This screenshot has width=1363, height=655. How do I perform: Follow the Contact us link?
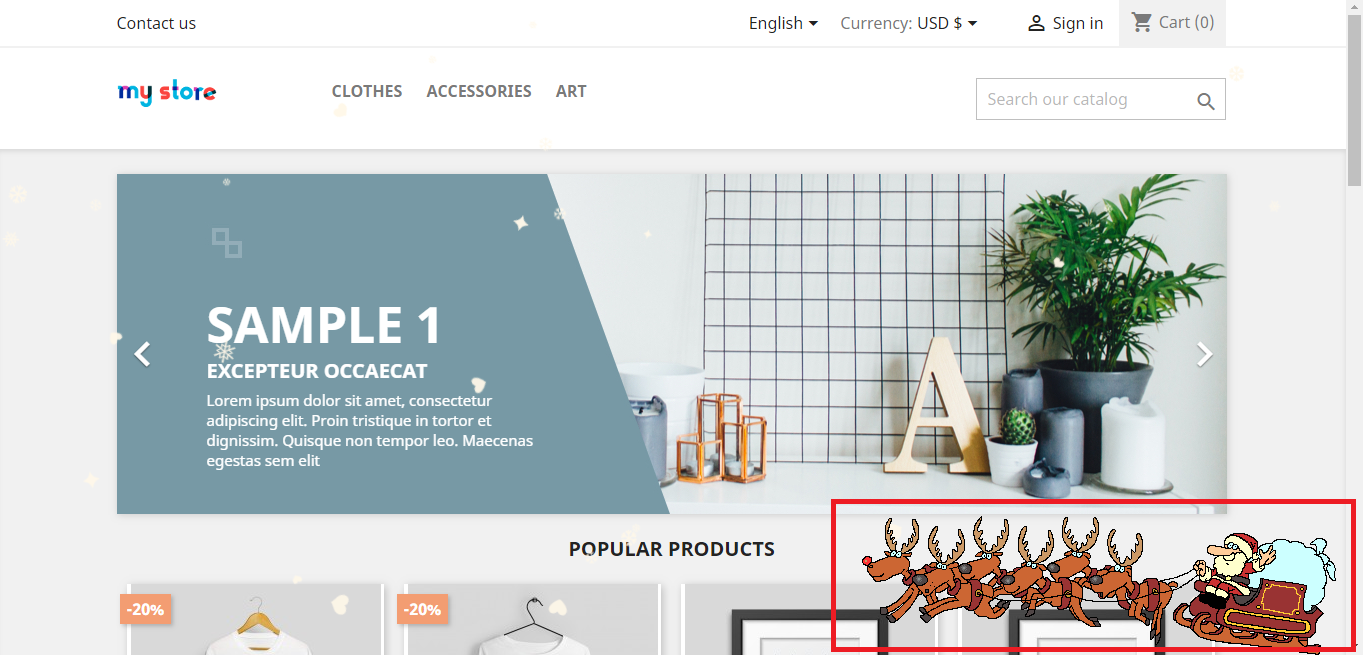(156, 23)
